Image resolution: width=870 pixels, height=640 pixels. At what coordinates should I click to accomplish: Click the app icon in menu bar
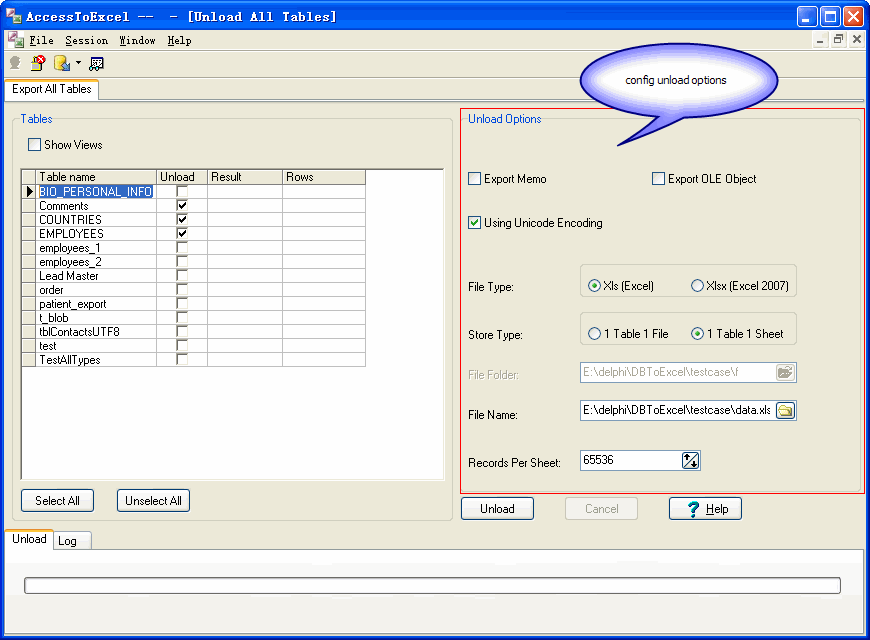(16, 40)
